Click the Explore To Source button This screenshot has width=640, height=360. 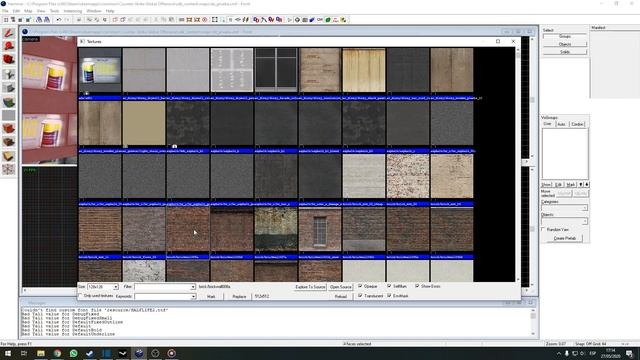(310, 287)
